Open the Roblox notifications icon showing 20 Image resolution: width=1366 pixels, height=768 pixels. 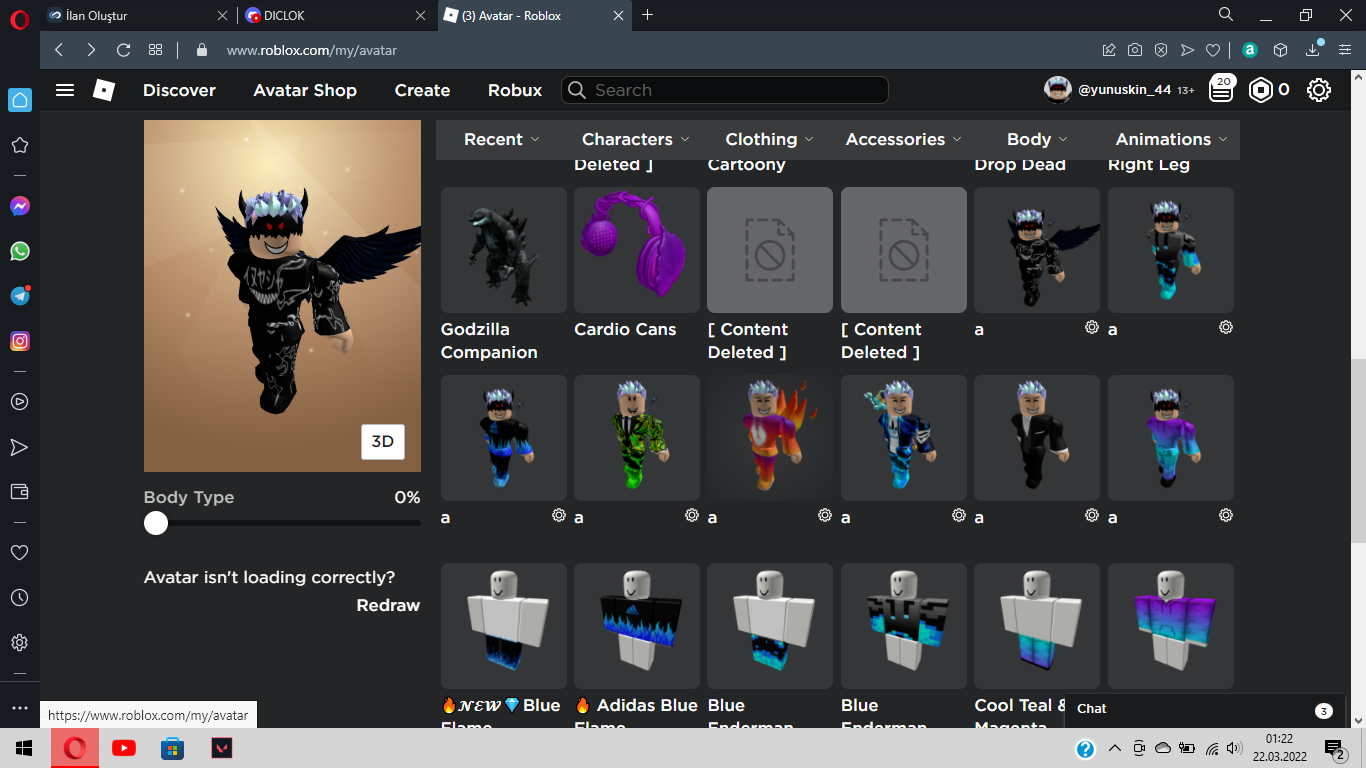(1221, 89)
